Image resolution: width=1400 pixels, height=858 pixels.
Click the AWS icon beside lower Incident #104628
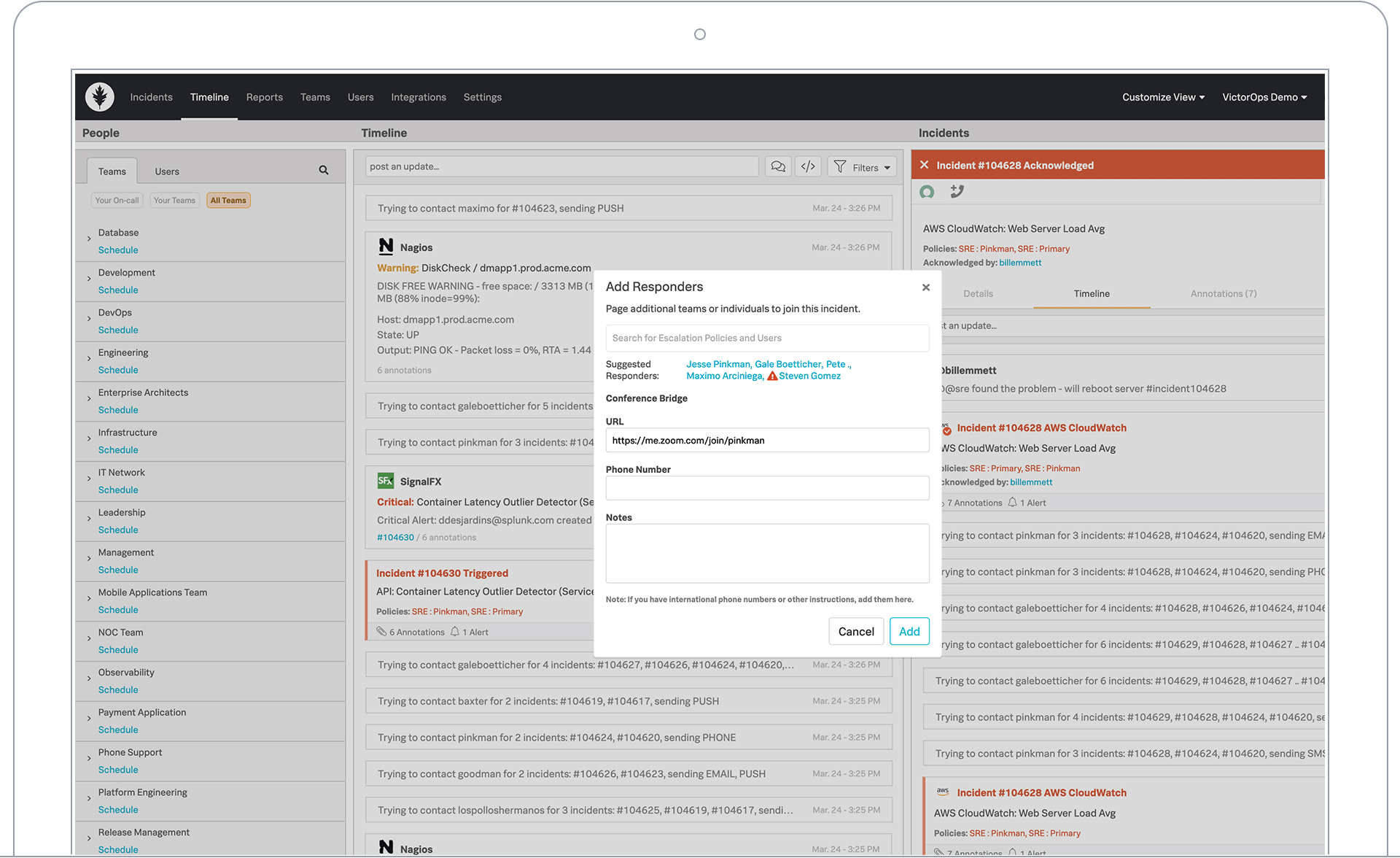[x=943, y=792]
